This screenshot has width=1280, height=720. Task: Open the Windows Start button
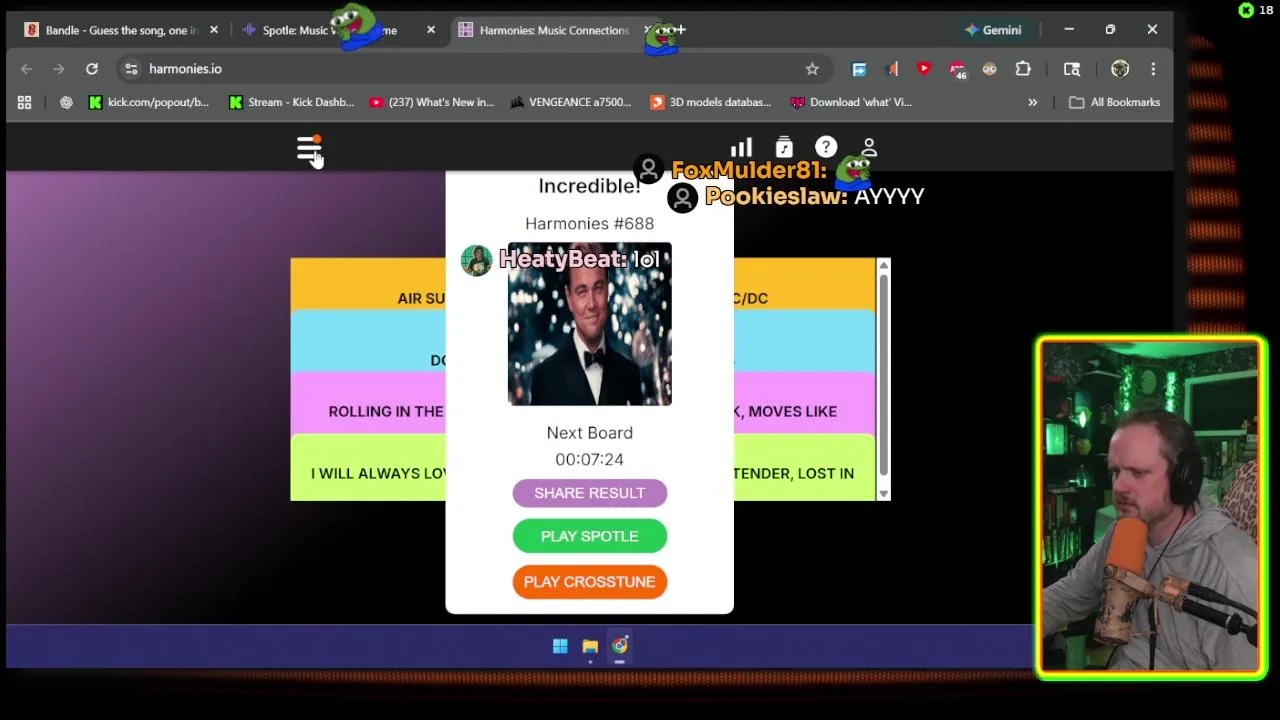pyautogui.click(x=560, y=646)
